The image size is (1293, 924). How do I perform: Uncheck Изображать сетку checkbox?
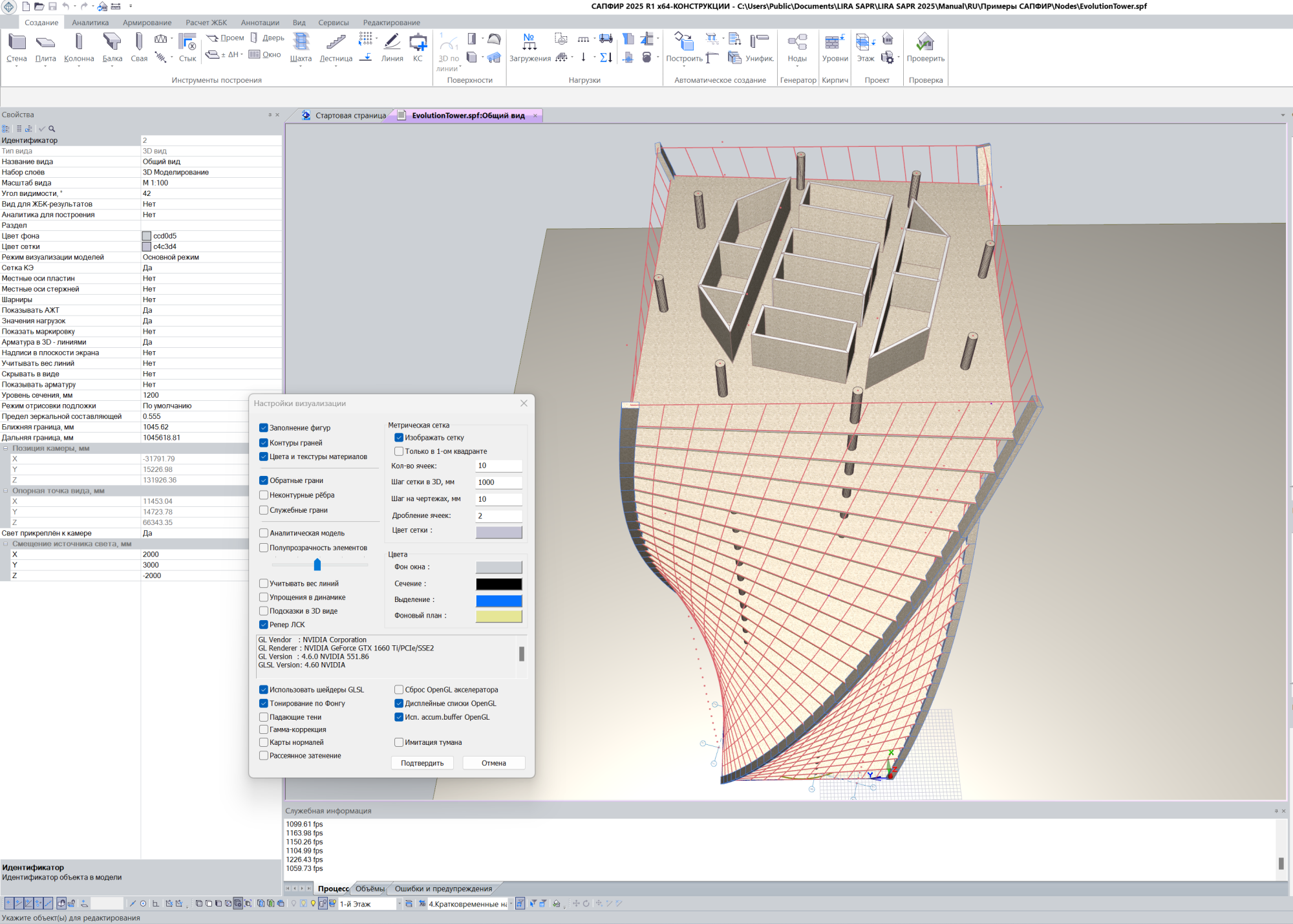(399, 438)
